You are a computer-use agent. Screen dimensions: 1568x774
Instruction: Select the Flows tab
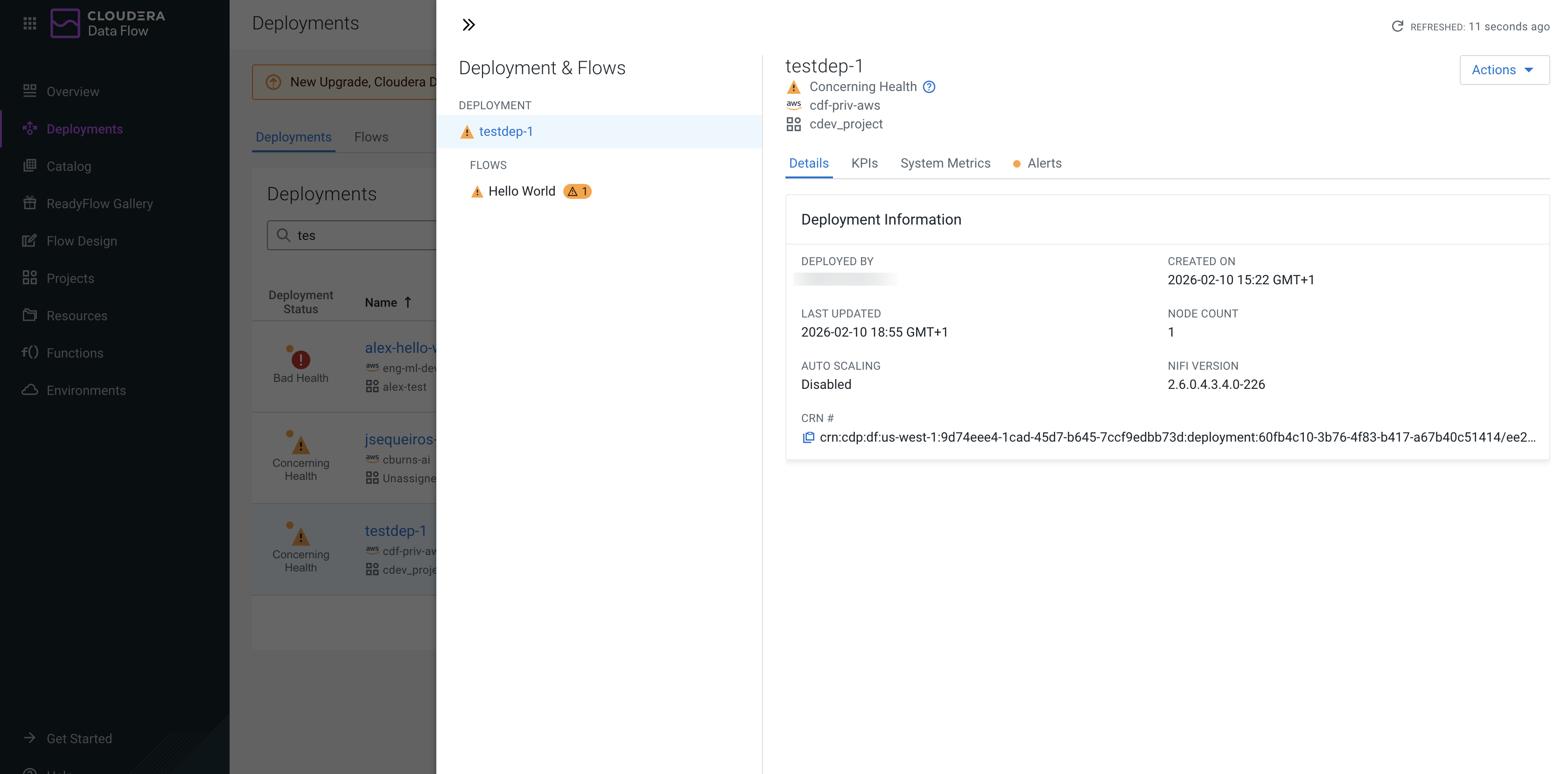click(371, 137)
